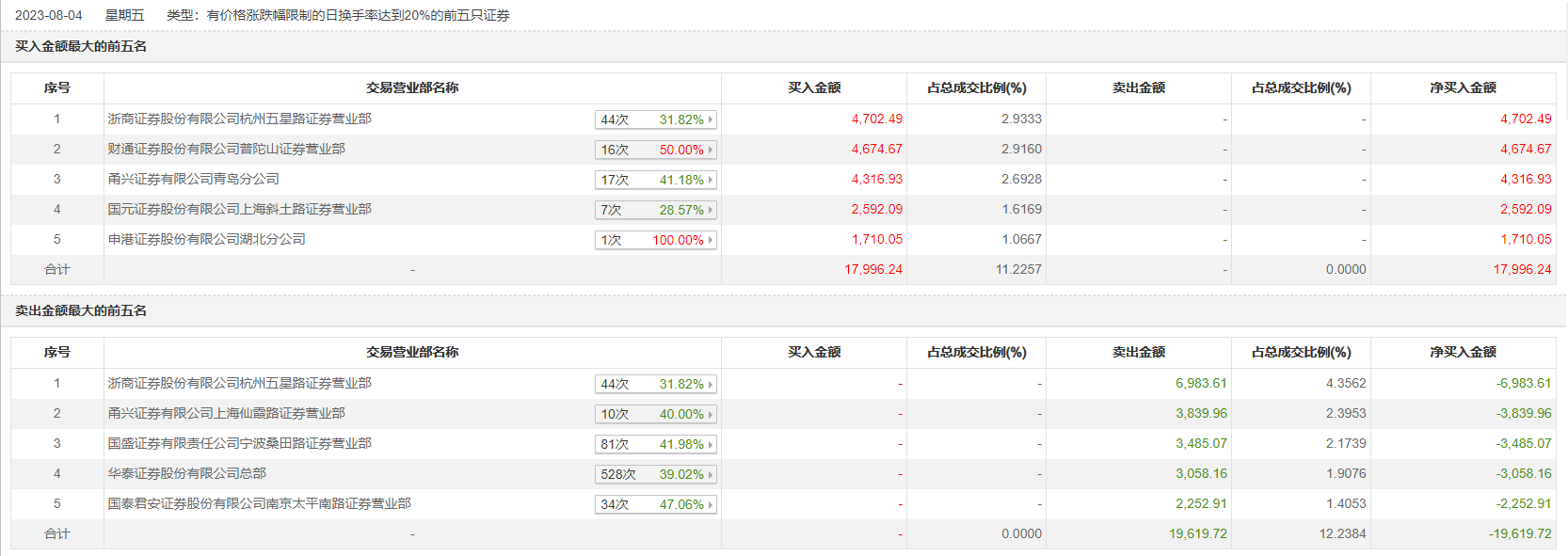Select sell amount 3,485.07
The image size is (1568, 556).
1201,443
